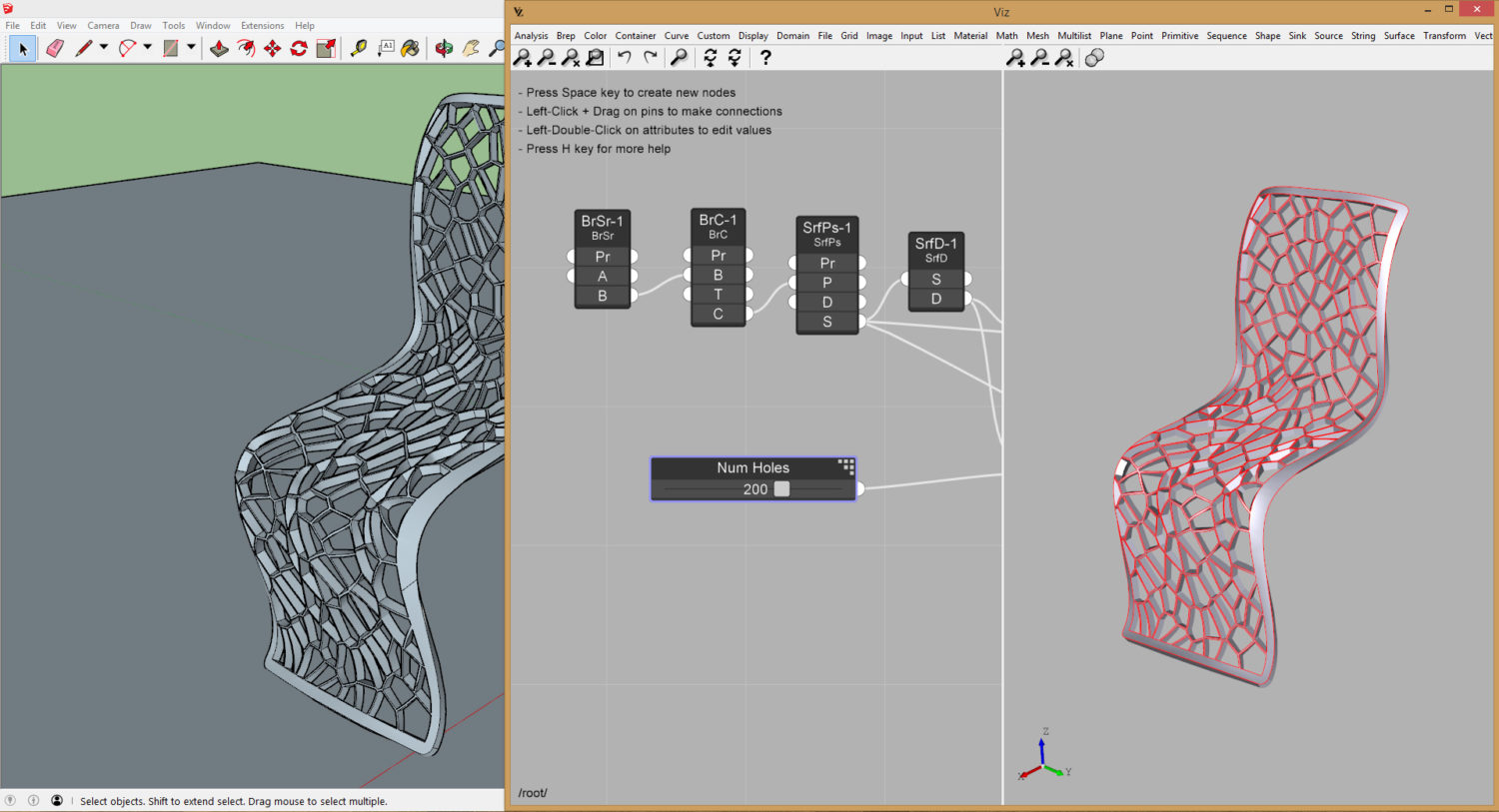This screenshot has height=812, width=1499.
Task: Toggle the first auto-update arrows icon in Viz
Action: pyautogui.click(x=711, y=57)
